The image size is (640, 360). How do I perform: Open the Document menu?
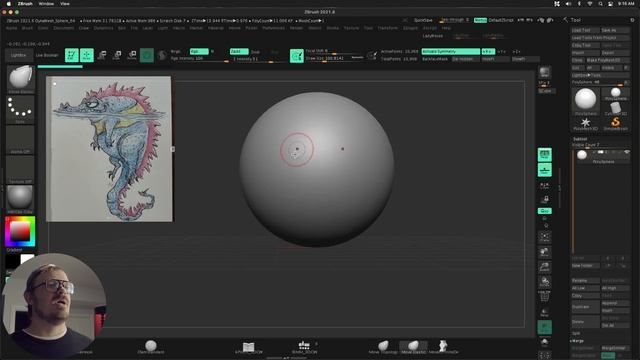click(64, 28)
